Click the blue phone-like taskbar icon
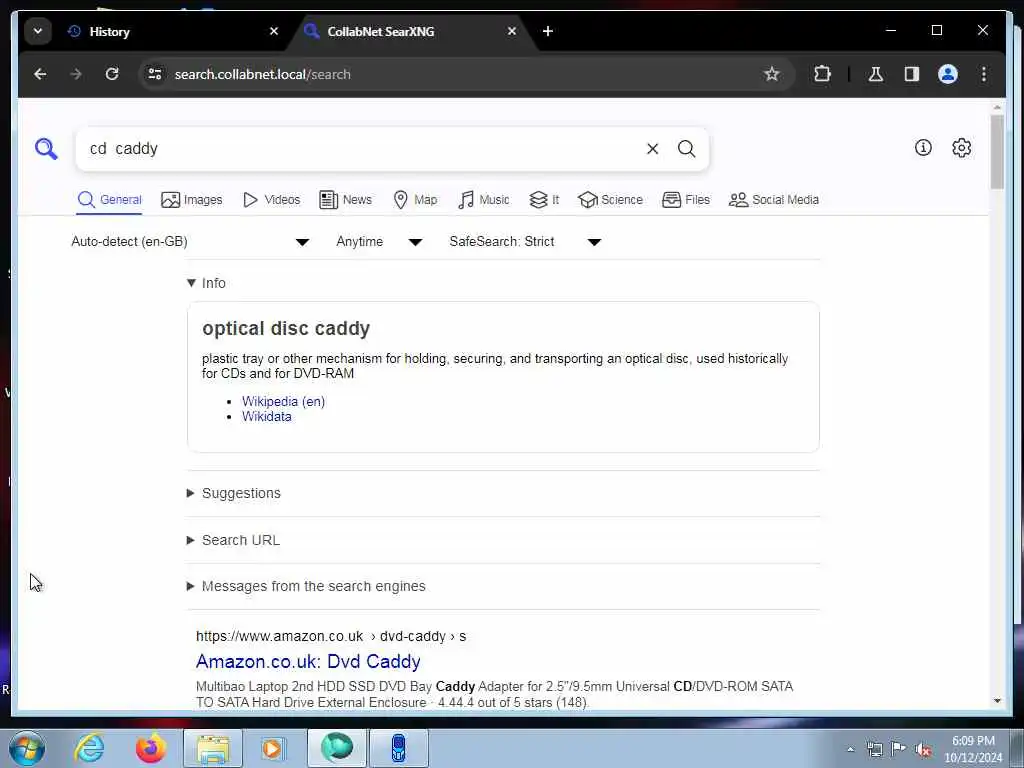The width and height of the screenshot is (1024, 768). [x=398, y=748]
